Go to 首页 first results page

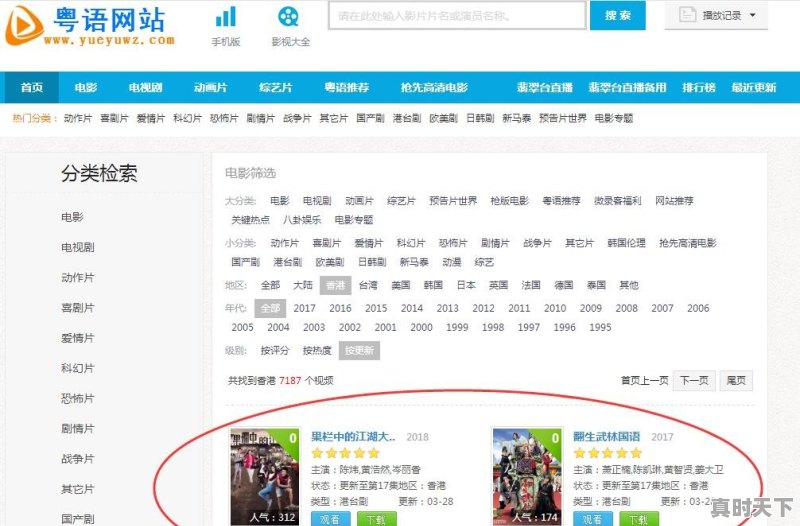[x=630, y=381]
